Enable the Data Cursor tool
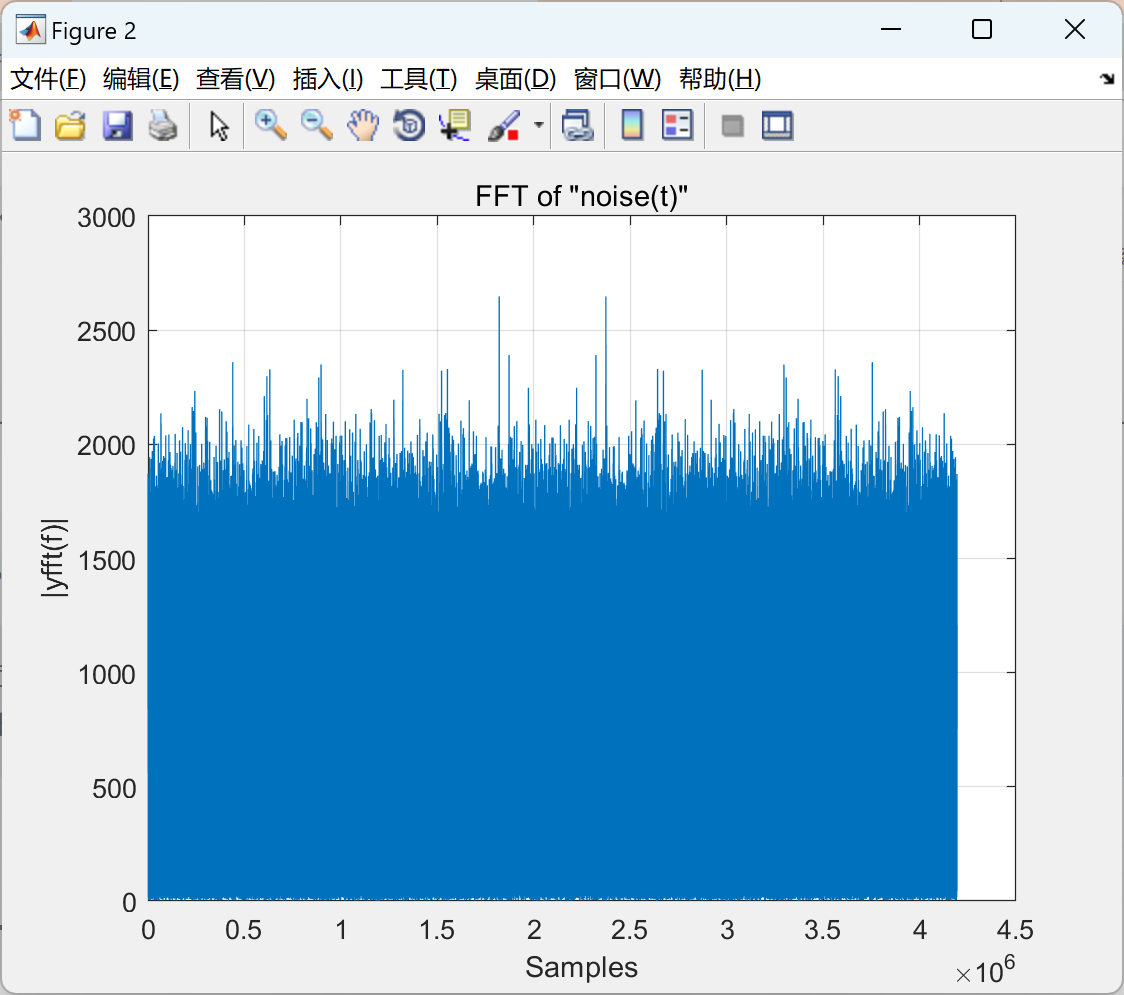This screenshot has width=1124, height=995. 455,125
